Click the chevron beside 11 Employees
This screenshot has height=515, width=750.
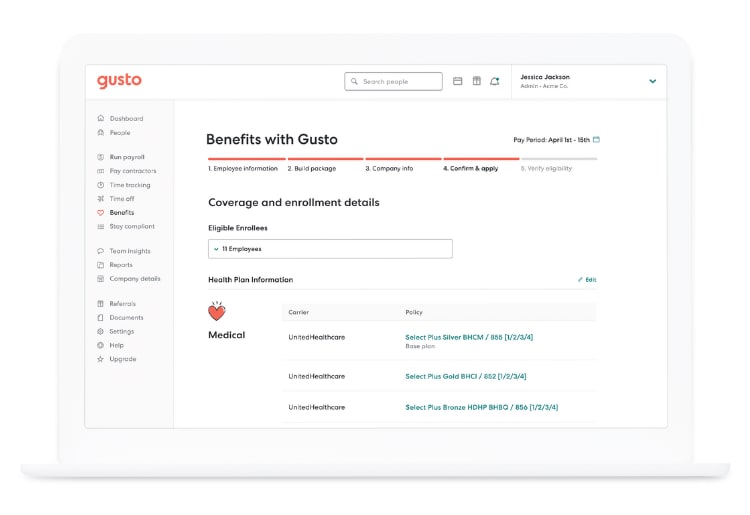pos(216,249)
